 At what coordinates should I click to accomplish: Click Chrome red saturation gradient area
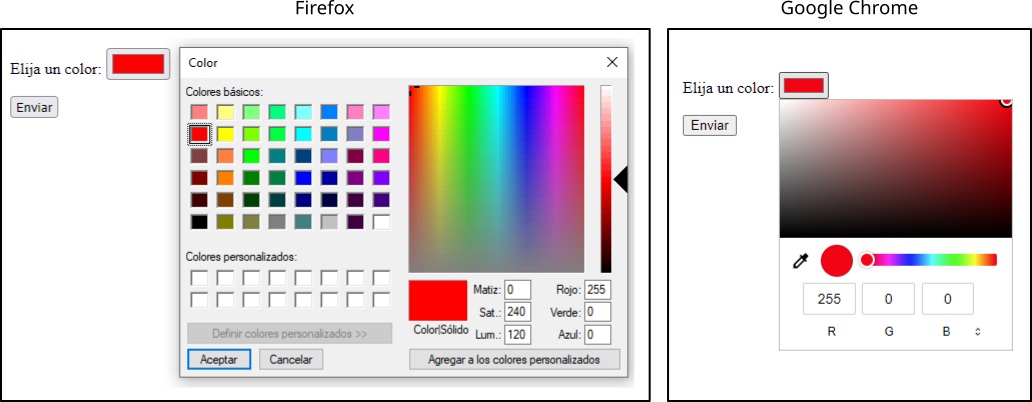(x=896, y=168)
